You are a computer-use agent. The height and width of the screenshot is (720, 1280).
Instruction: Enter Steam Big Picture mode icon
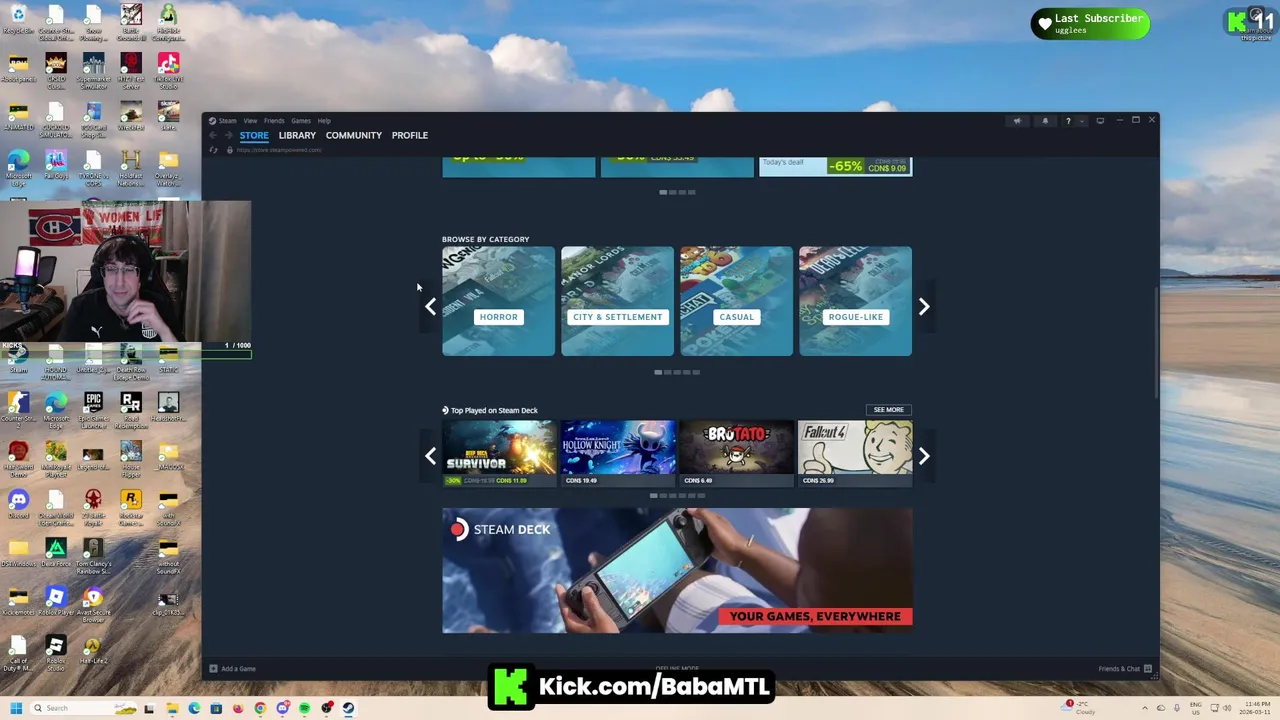click(x=1100, y=121)
